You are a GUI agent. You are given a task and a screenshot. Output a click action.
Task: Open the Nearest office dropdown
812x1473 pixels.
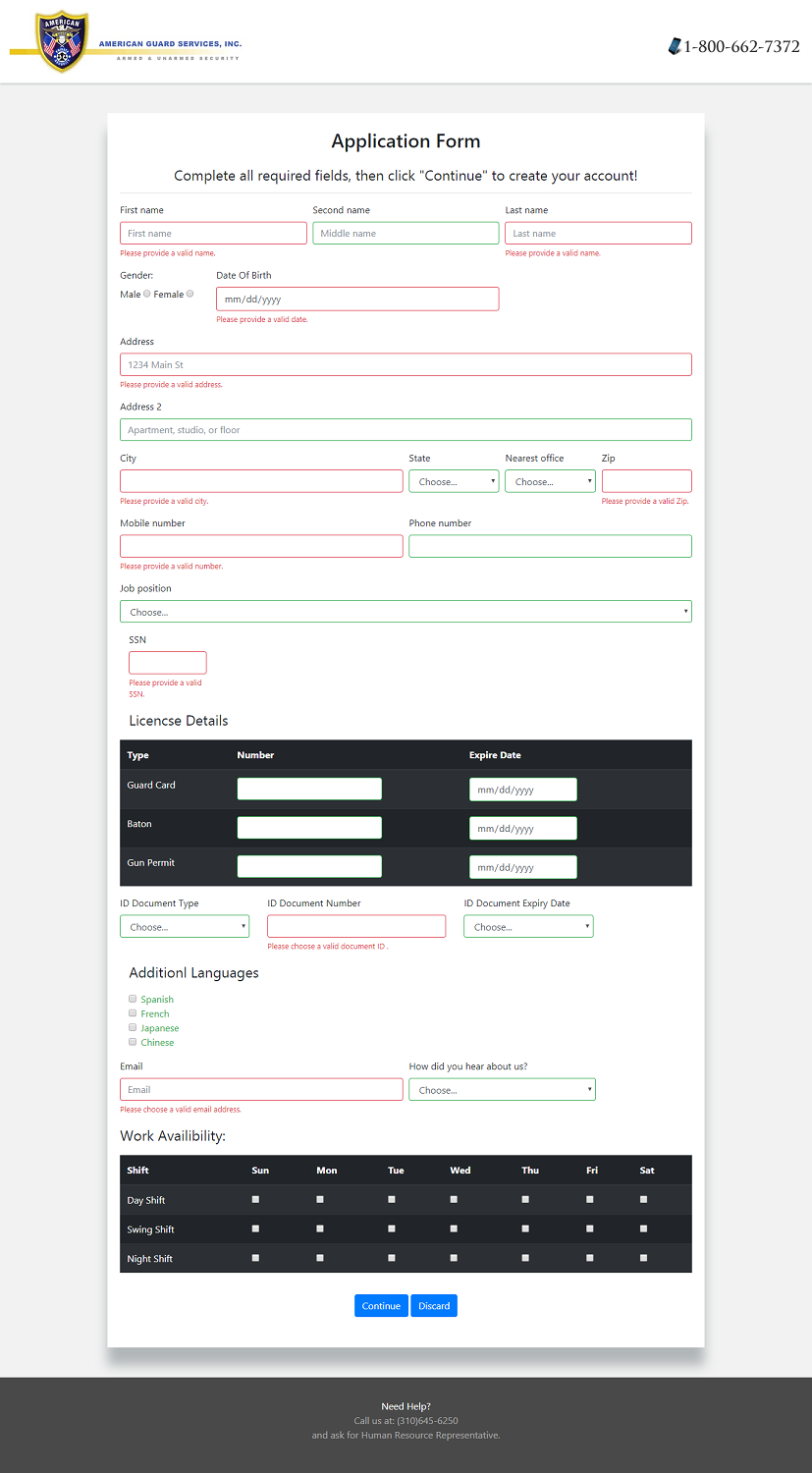(549, 481)
